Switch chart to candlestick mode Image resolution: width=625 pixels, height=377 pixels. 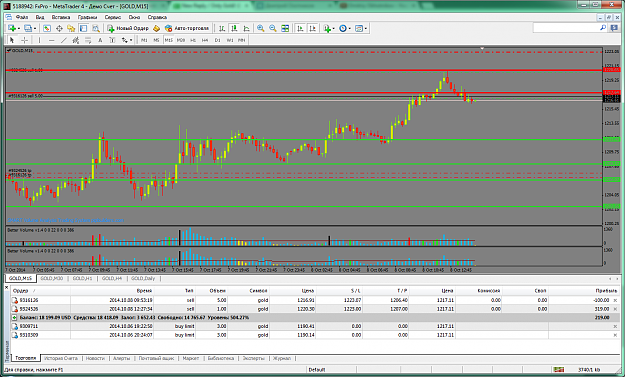pos(234,28)
